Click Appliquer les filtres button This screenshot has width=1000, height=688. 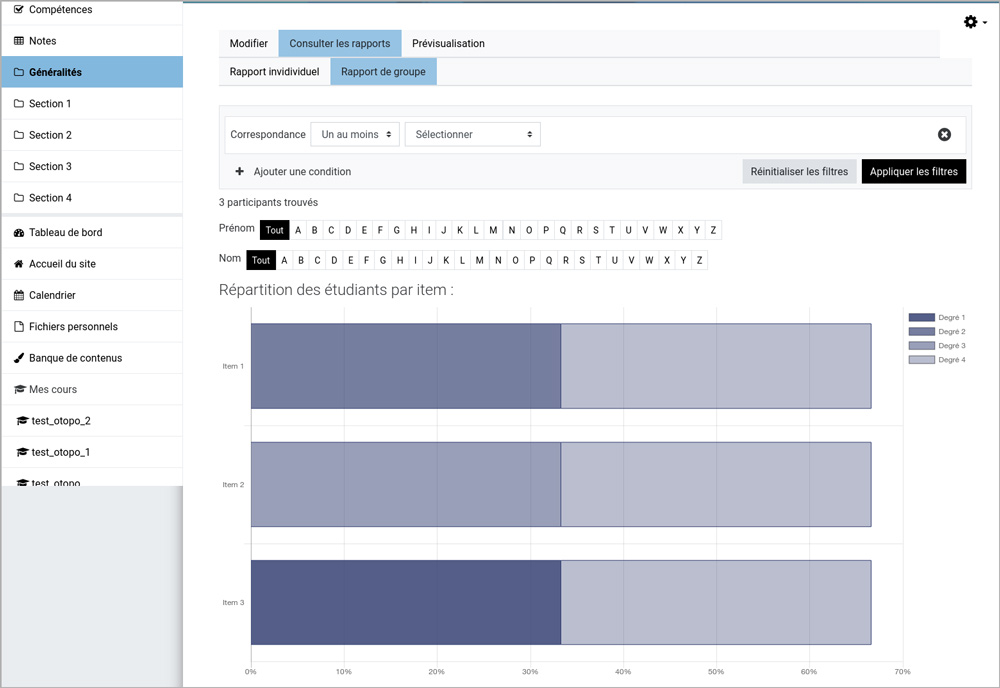913,172
